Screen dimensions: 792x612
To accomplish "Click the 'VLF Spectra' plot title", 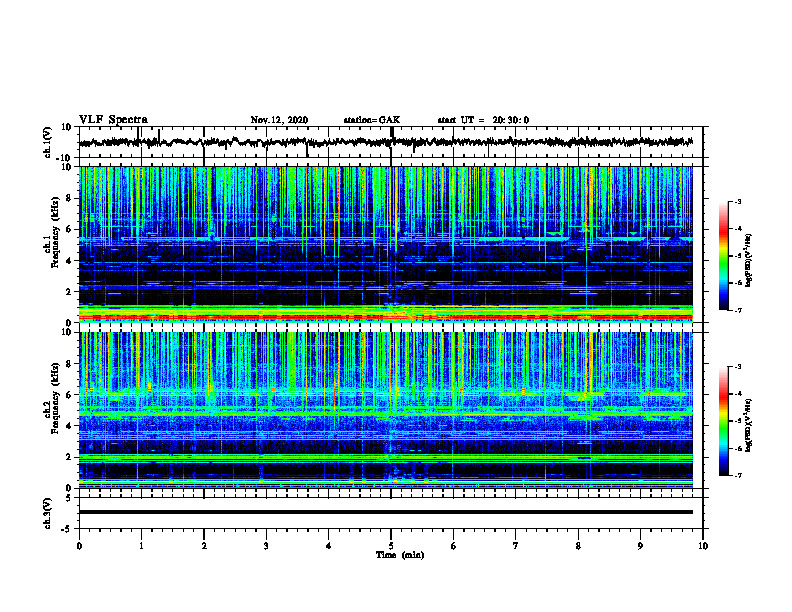I will (x=113, y=120).
